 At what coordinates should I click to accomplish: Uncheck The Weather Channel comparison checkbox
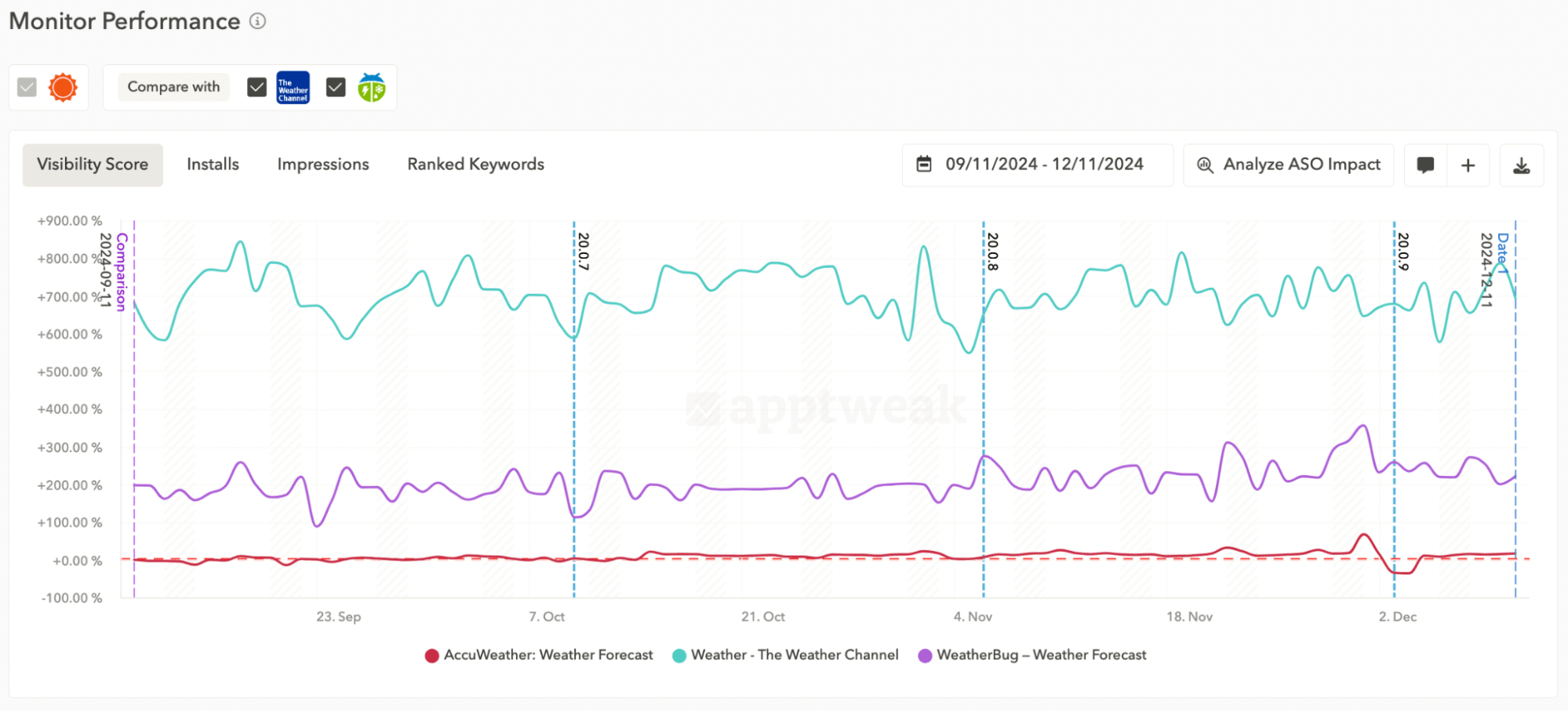point(256,87)
